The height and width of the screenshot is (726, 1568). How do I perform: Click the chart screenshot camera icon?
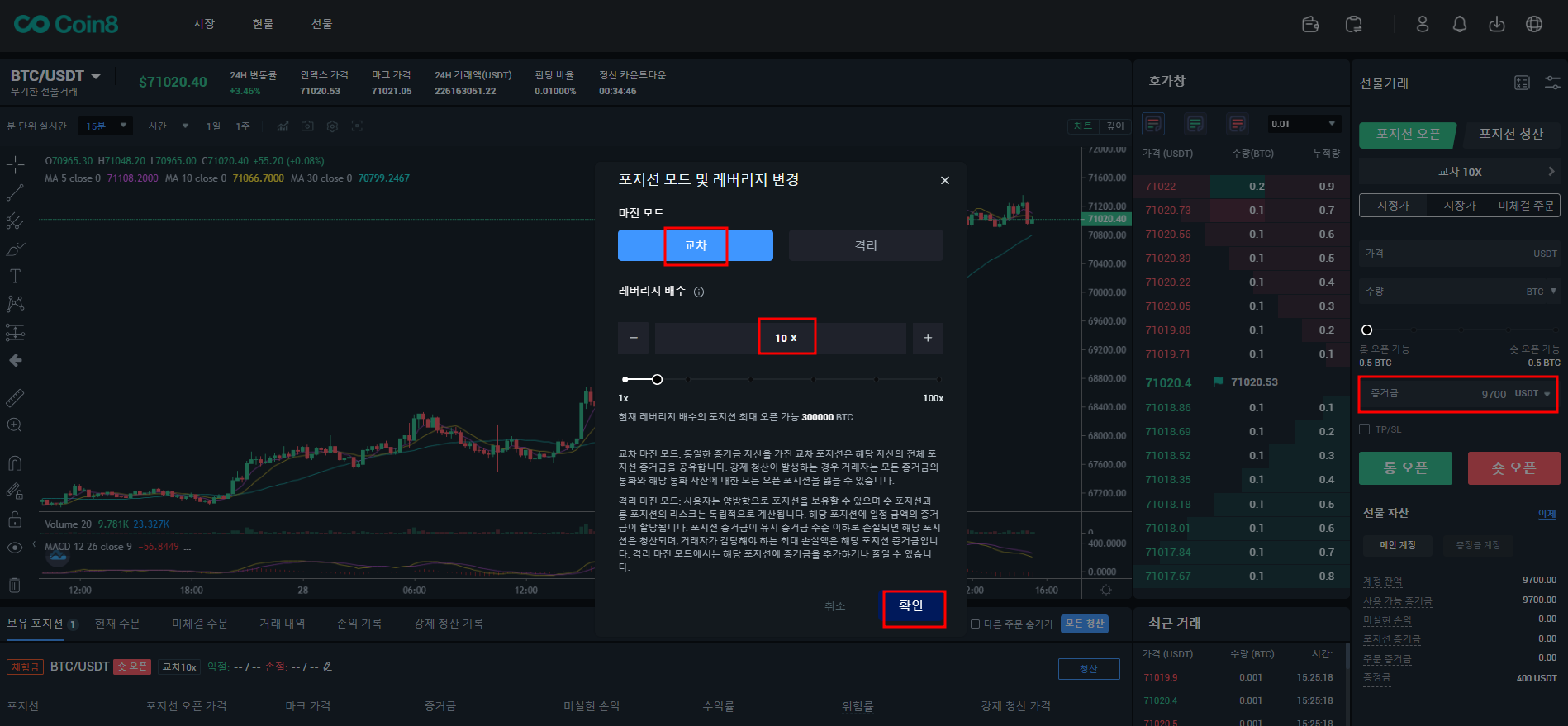click(307, 126)
